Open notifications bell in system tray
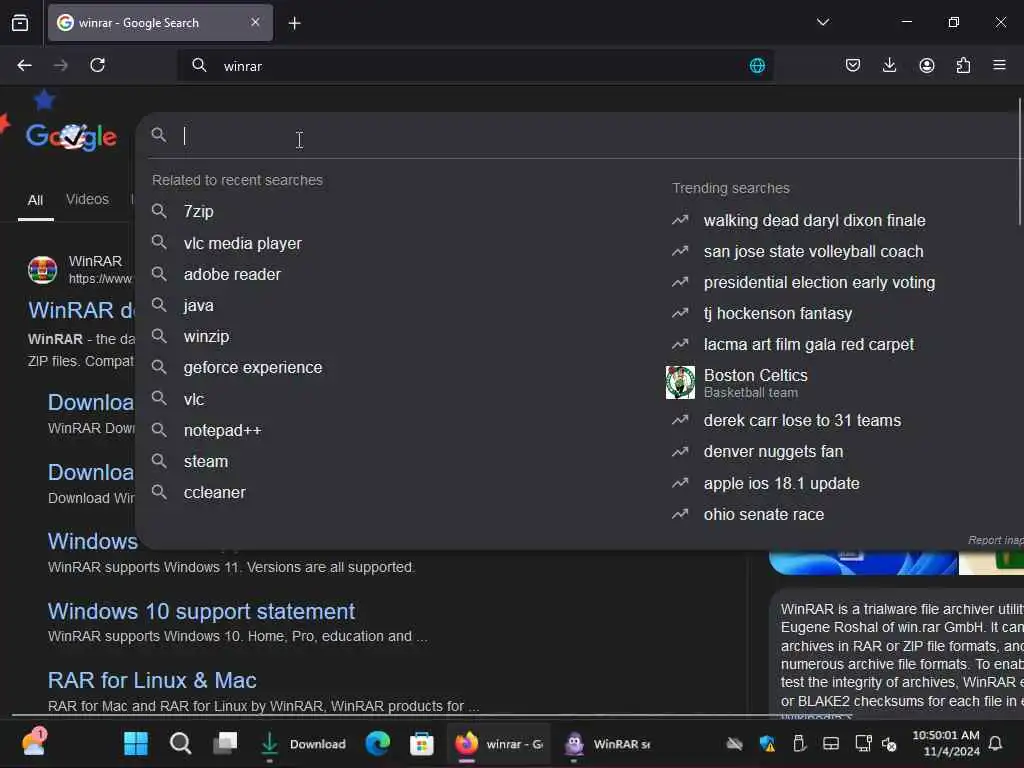Image resolution: width=1024 pixels, height=768 pixels. (x=995, y=743)
